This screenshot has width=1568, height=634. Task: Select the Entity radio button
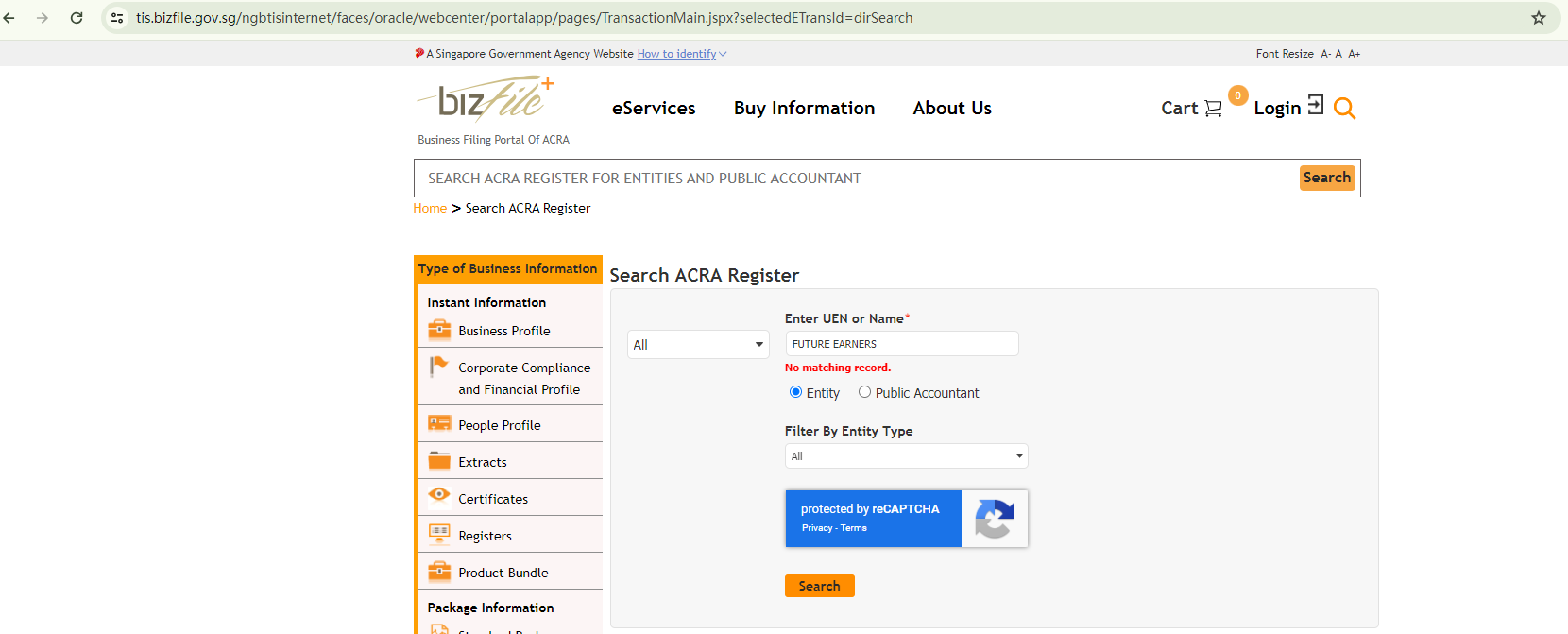795,392
